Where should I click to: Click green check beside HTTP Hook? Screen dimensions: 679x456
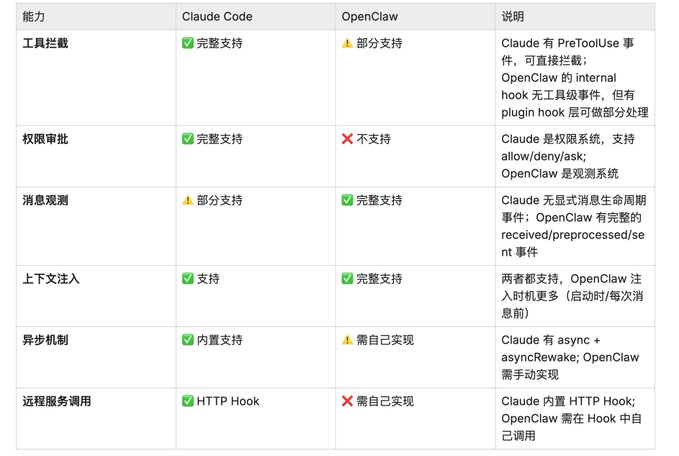[188, 401]
